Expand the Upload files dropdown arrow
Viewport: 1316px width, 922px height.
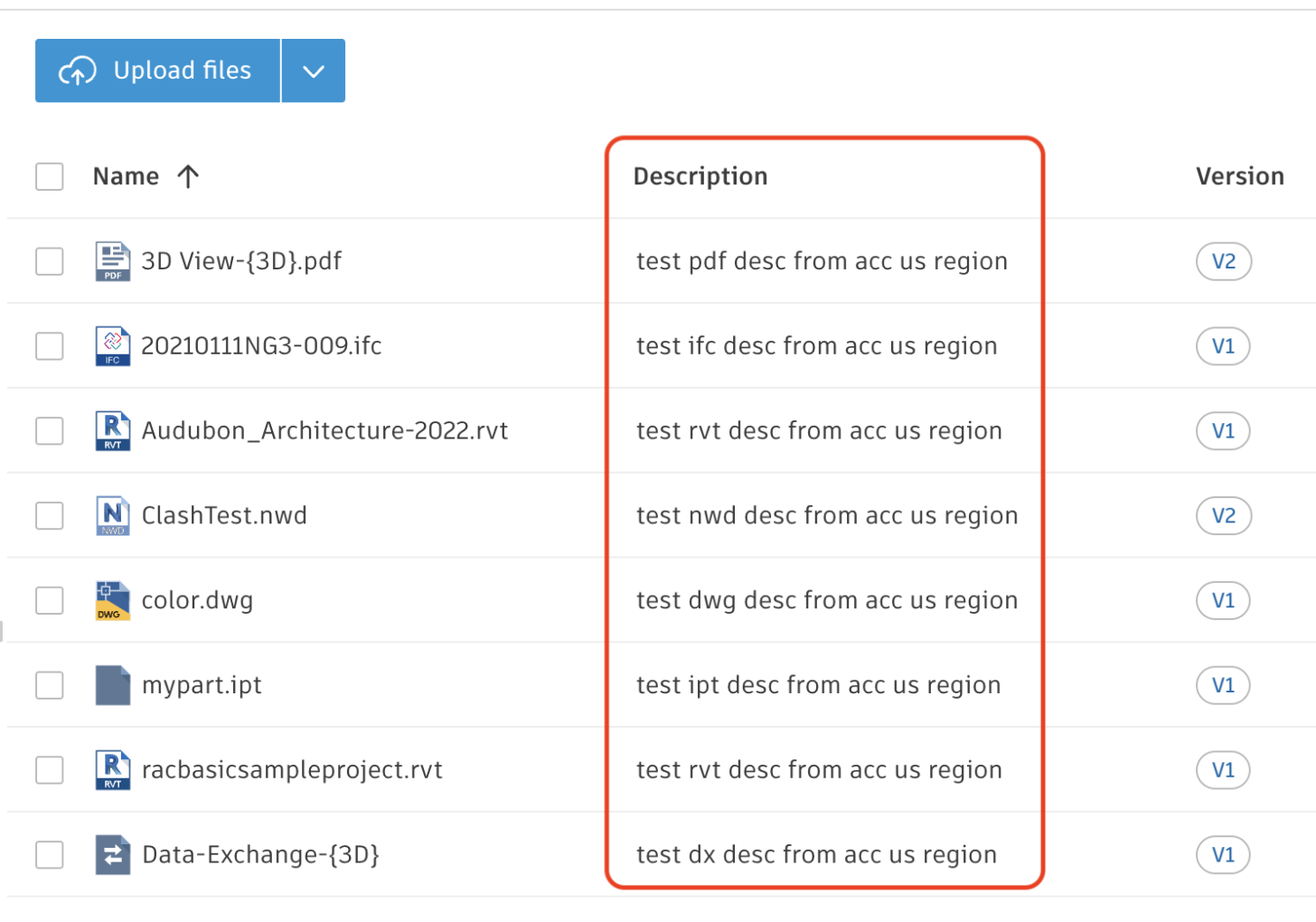click(314, 71)
